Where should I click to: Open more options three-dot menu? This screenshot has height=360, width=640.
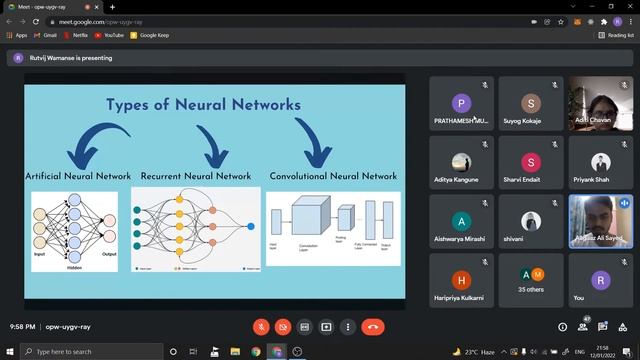tap(348, 327)
